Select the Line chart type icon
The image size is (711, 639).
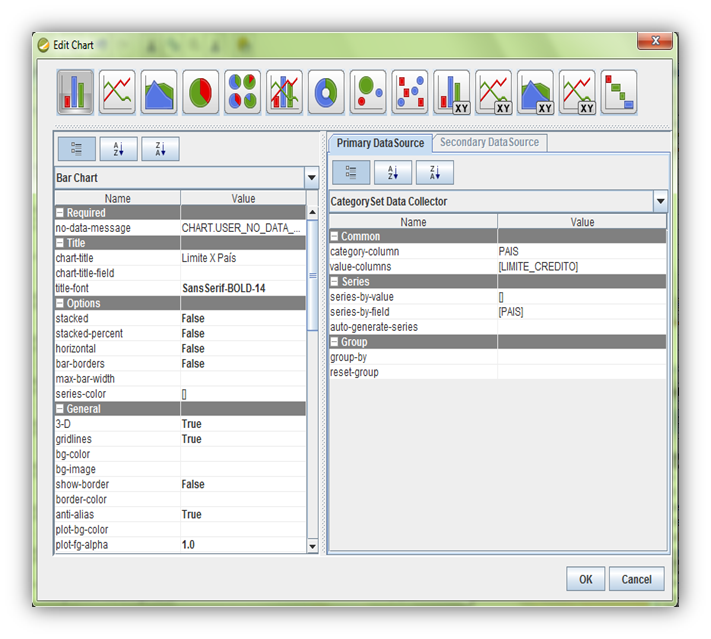pyautogui.click(x=118, y=92)
